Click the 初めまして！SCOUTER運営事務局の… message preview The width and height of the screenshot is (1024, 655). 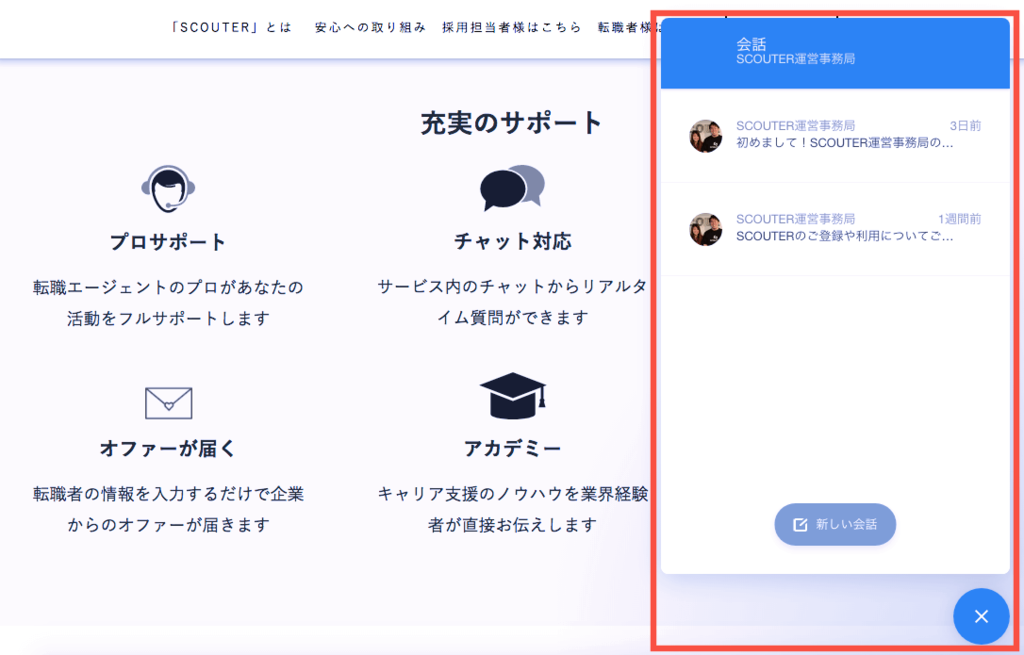[844, 142]
